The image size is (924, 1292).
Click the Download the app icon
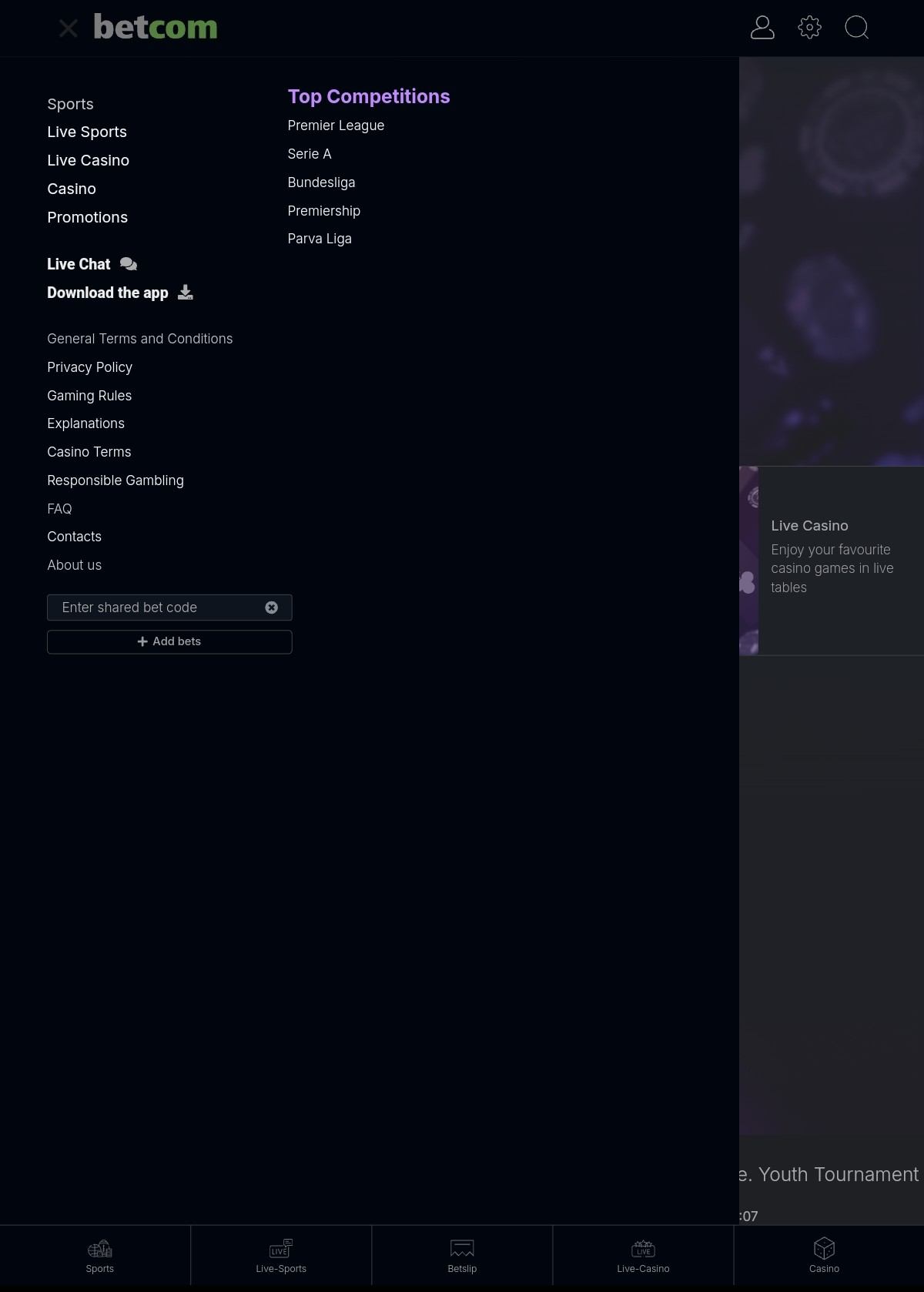click(x=186, y=293)
